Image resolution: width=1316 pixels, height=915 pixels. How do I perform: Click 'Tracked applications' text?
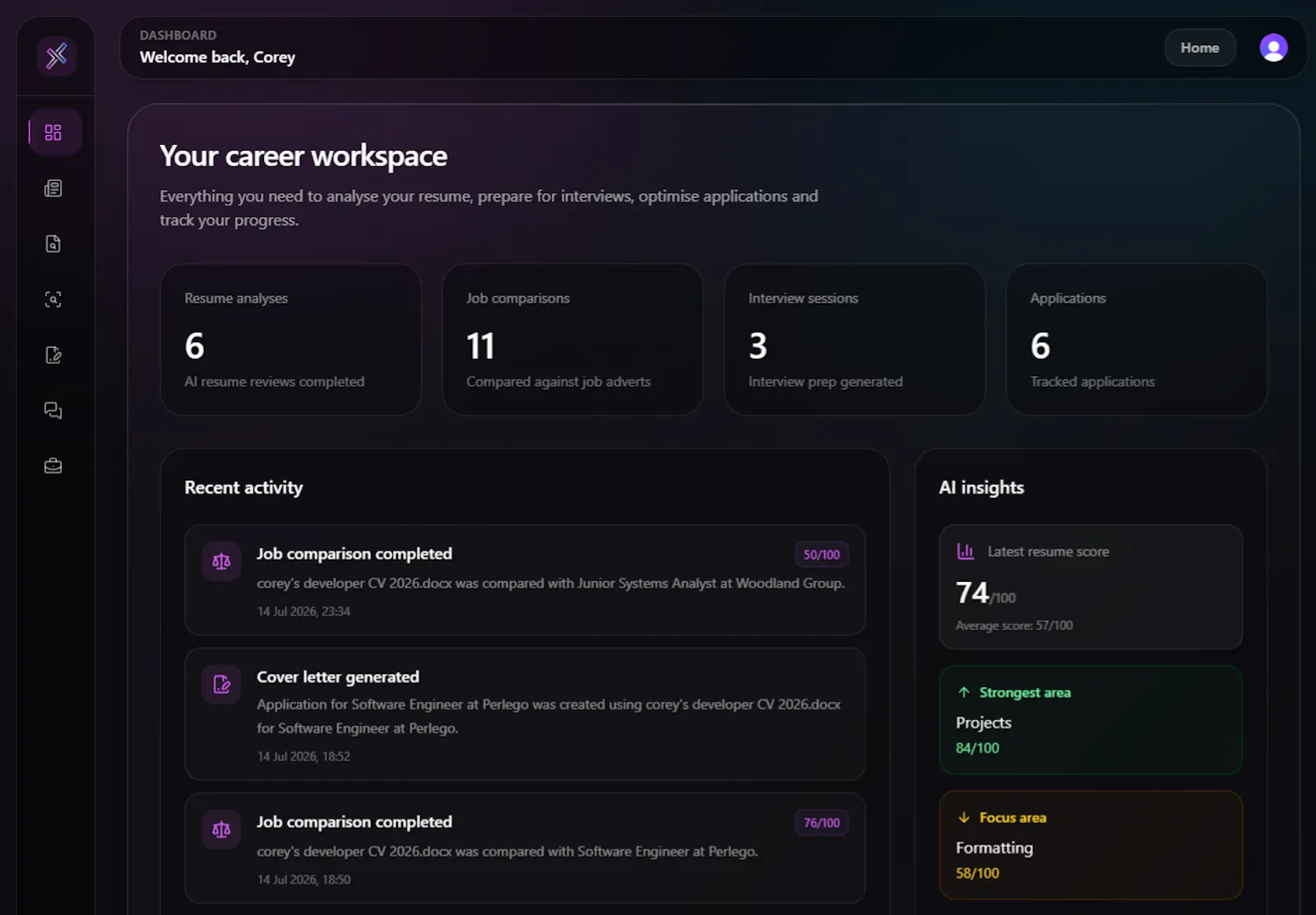[x=1092, y=382]
